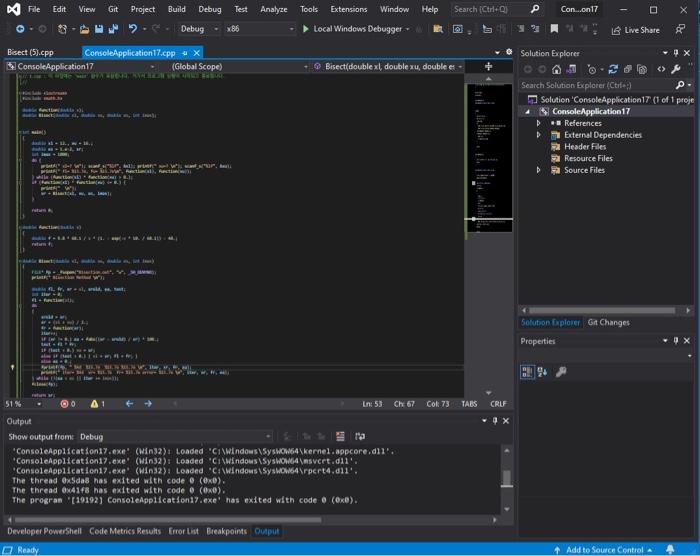The height and width of the screenshot is (556, 700).
Task: Open the Debug configuration dropdown
Action: click(199, 29)
